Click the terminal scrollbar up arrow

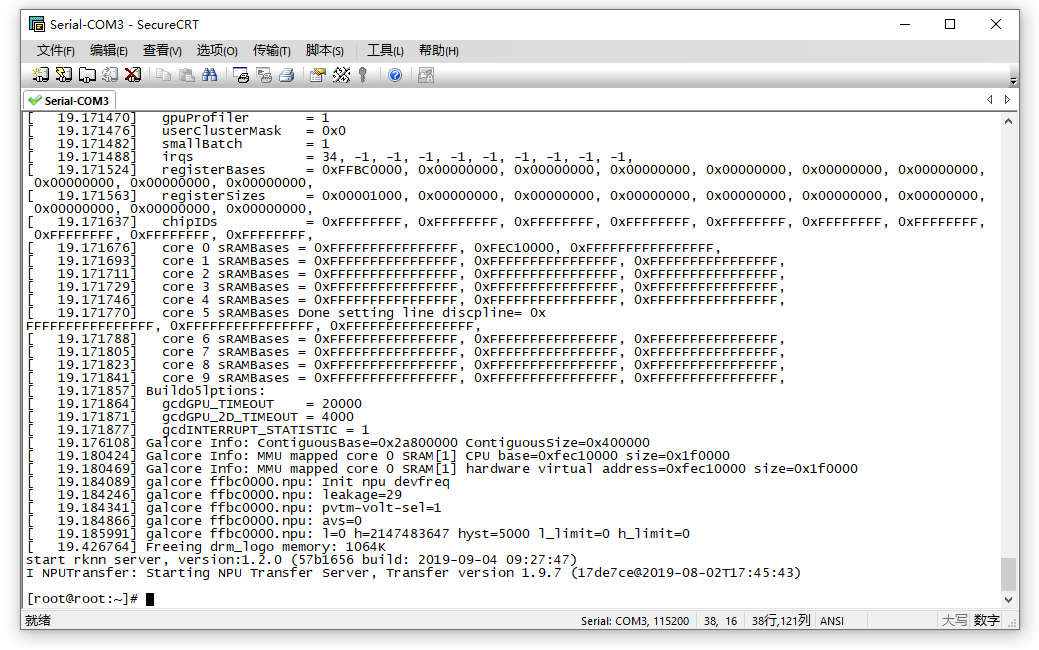tap(1009, 121)
